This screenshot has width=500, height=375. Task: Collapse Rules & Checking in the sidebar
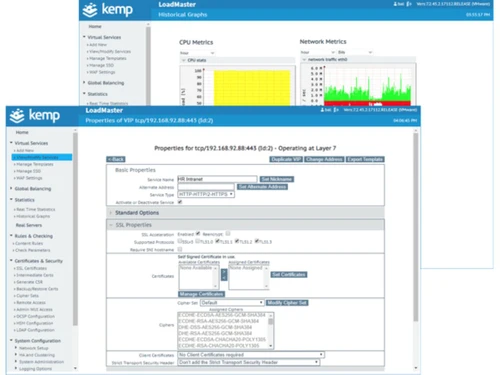pos(31,236)
